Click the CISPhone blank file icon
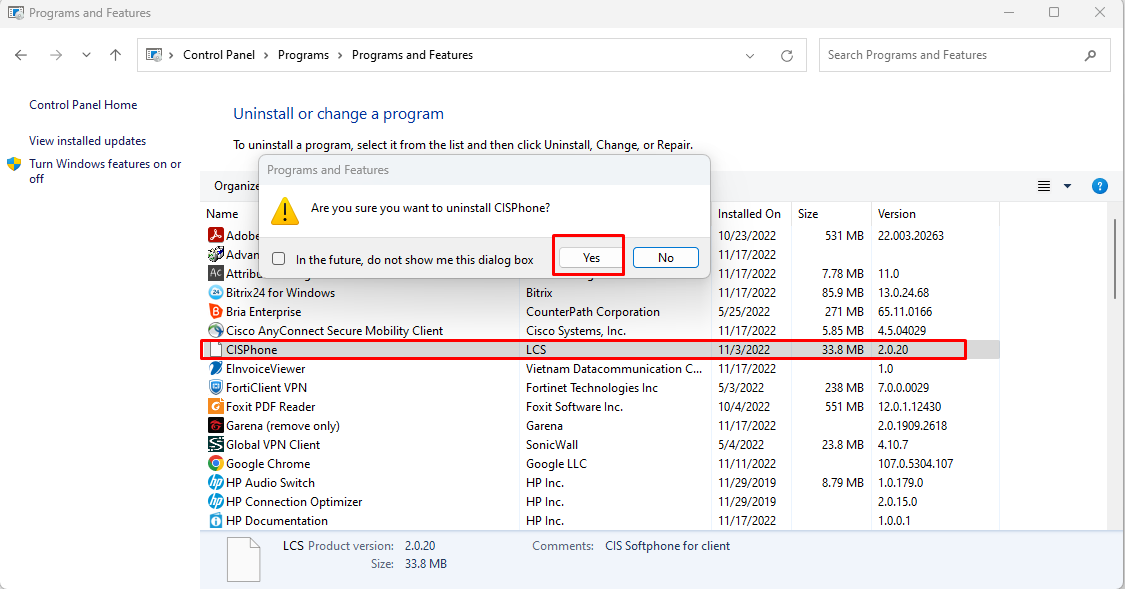 (x=215, y=349)
